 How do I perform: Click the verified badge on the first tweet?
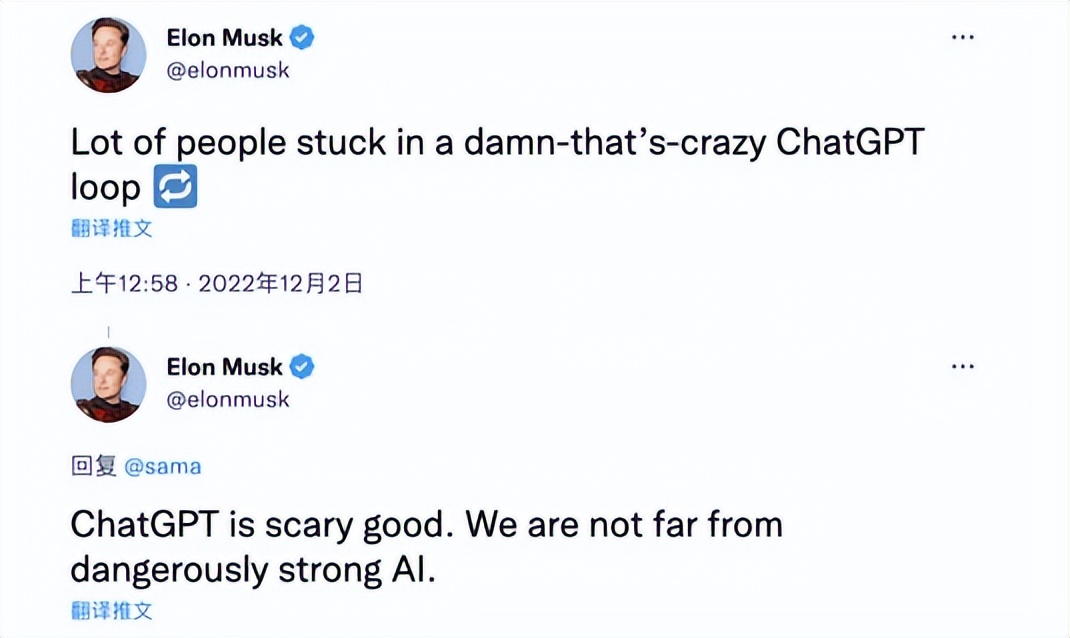point(302,38)
